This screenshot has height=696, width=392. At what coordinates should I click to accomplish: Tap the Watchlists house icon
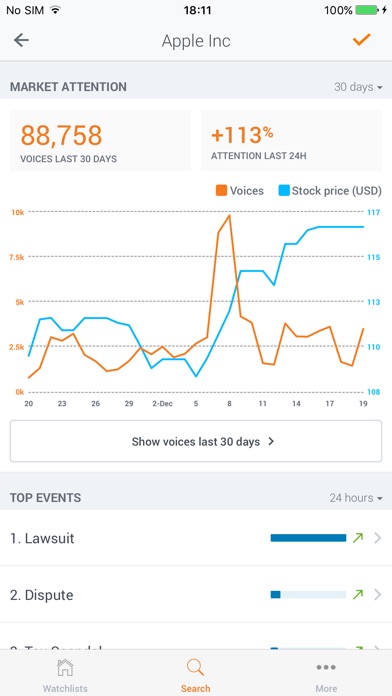click(x=65, y=667)
